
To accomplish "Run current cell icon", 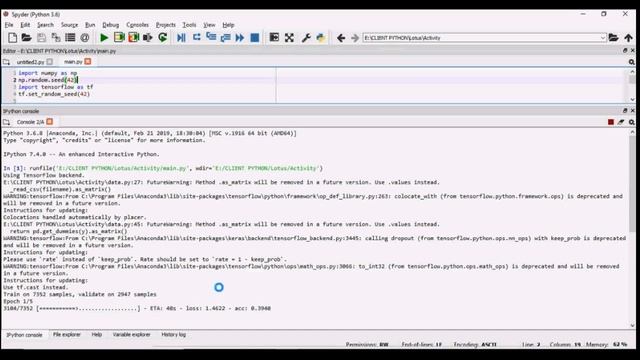I will [119, 38].
